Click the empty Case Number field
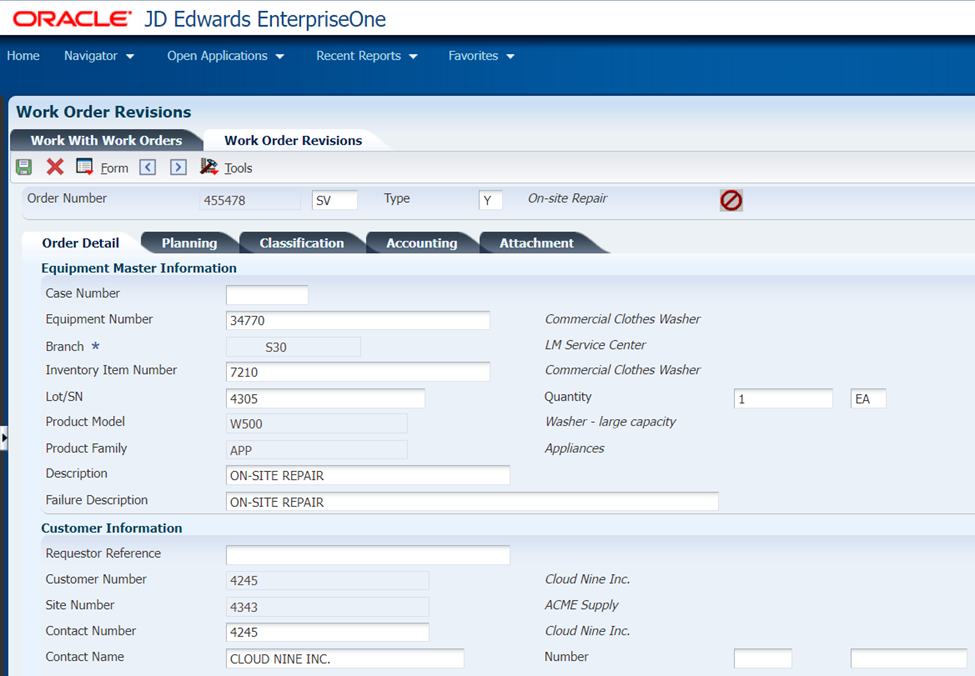 point(267,295)
